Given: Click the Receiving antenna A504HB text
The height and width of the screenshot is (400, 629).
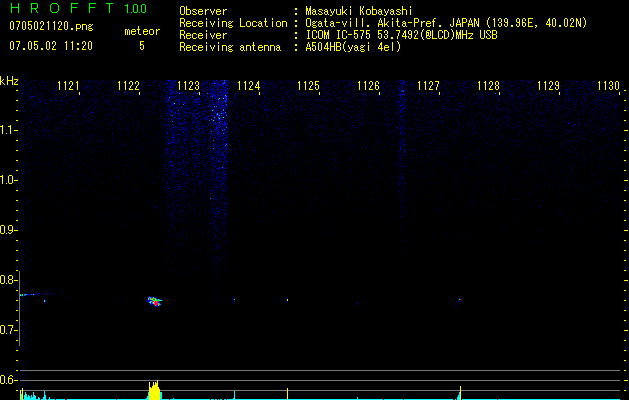Looking at the screenshot, I should [x=353, y=47].
